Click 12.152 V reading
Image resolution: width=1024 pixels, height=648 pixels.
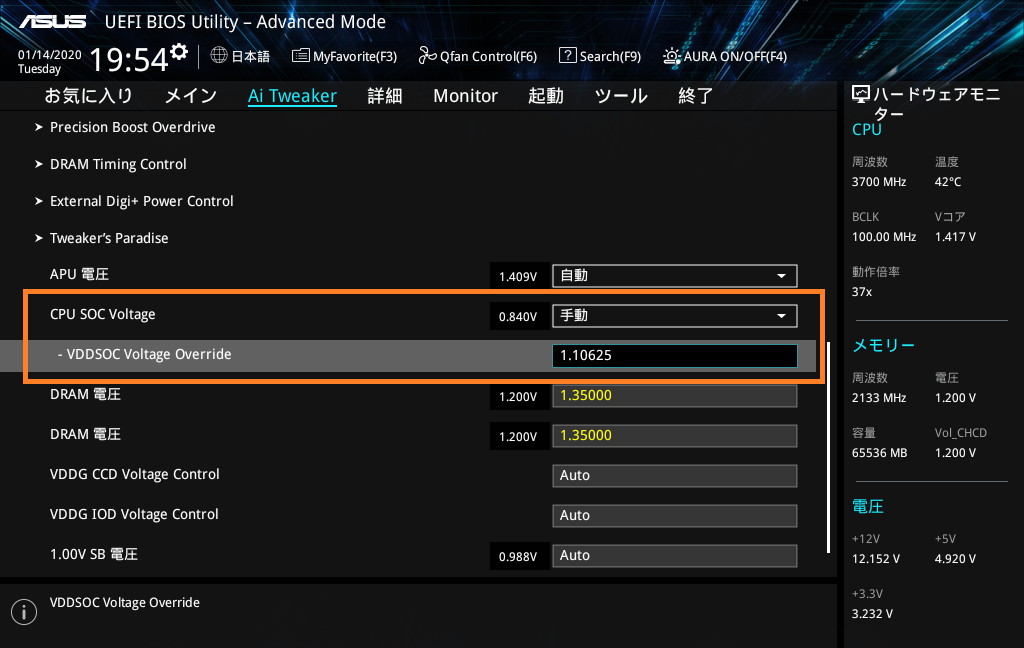[876, 559]
